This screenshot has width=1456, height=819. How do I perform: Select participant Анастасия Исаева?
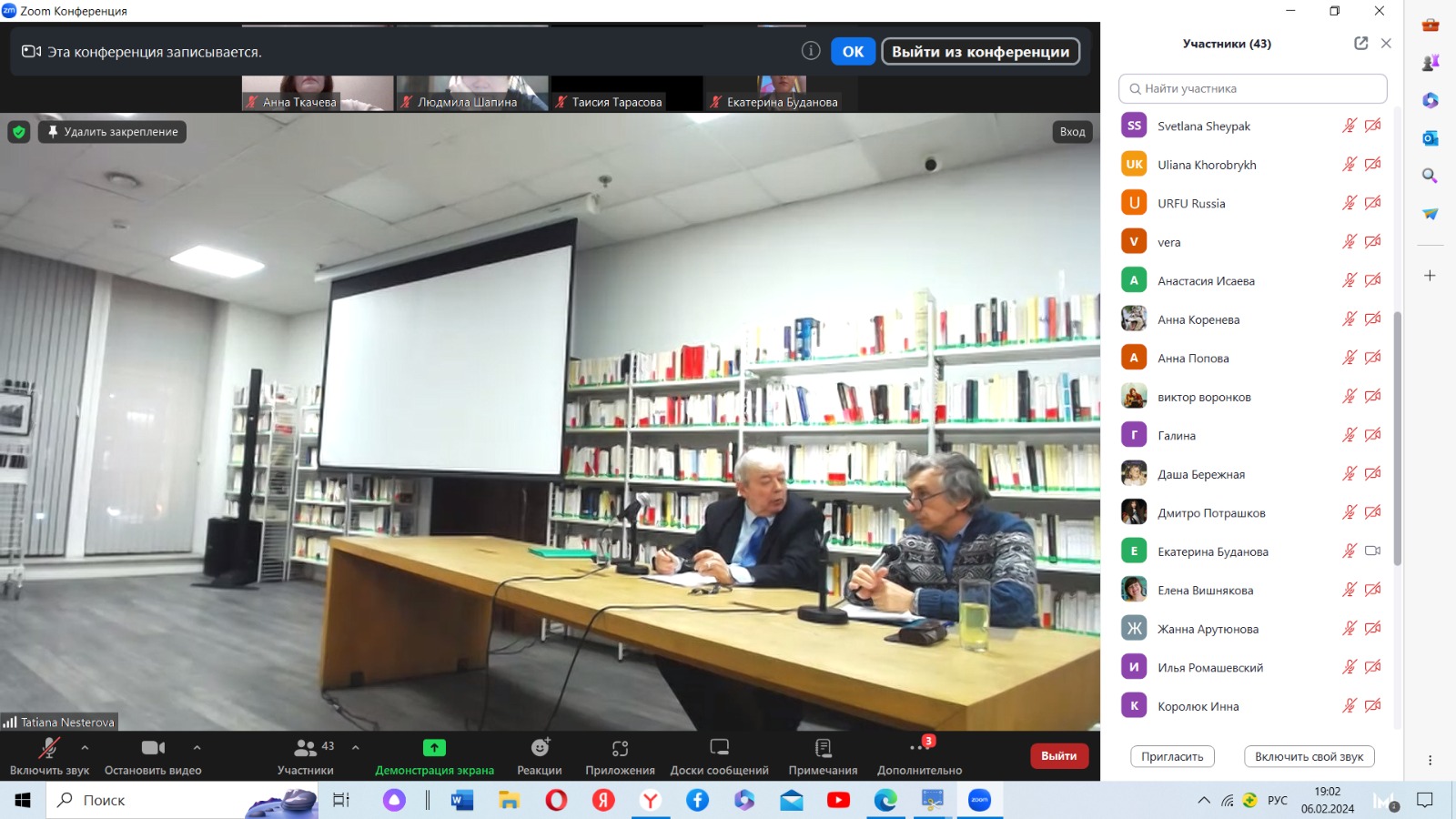click(x=1252, y=280)
